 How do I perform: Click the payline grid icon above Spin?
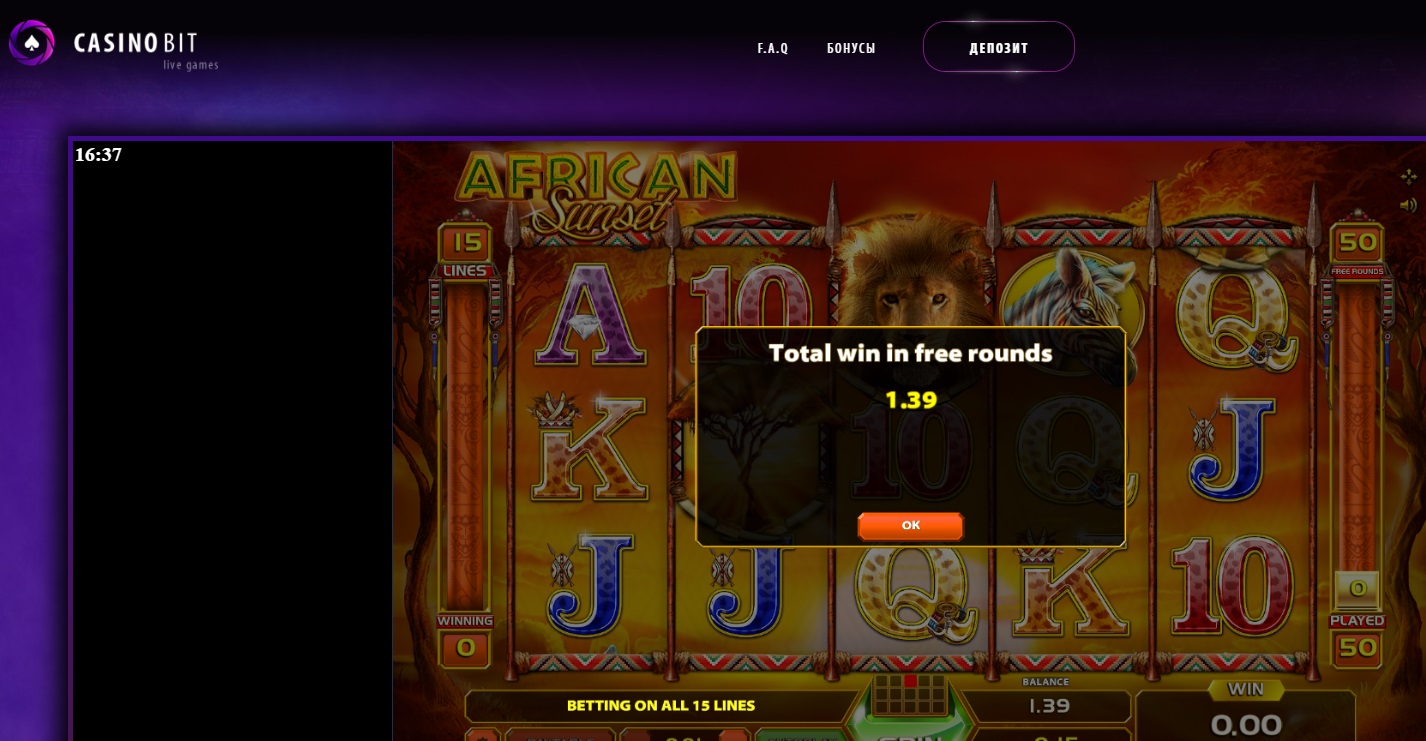[x=910, y=694]
